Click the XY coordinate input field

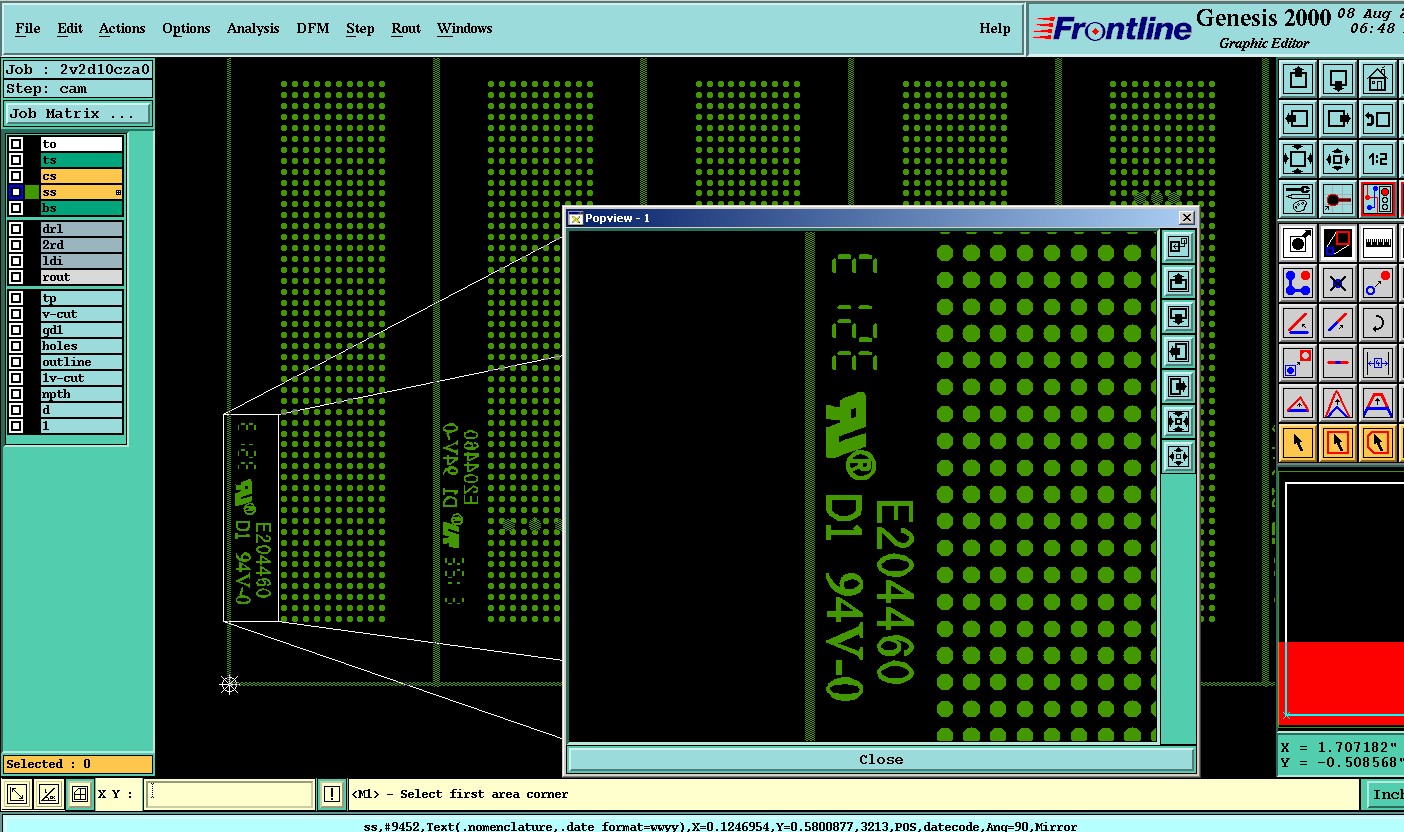click(x=230, y=795)
